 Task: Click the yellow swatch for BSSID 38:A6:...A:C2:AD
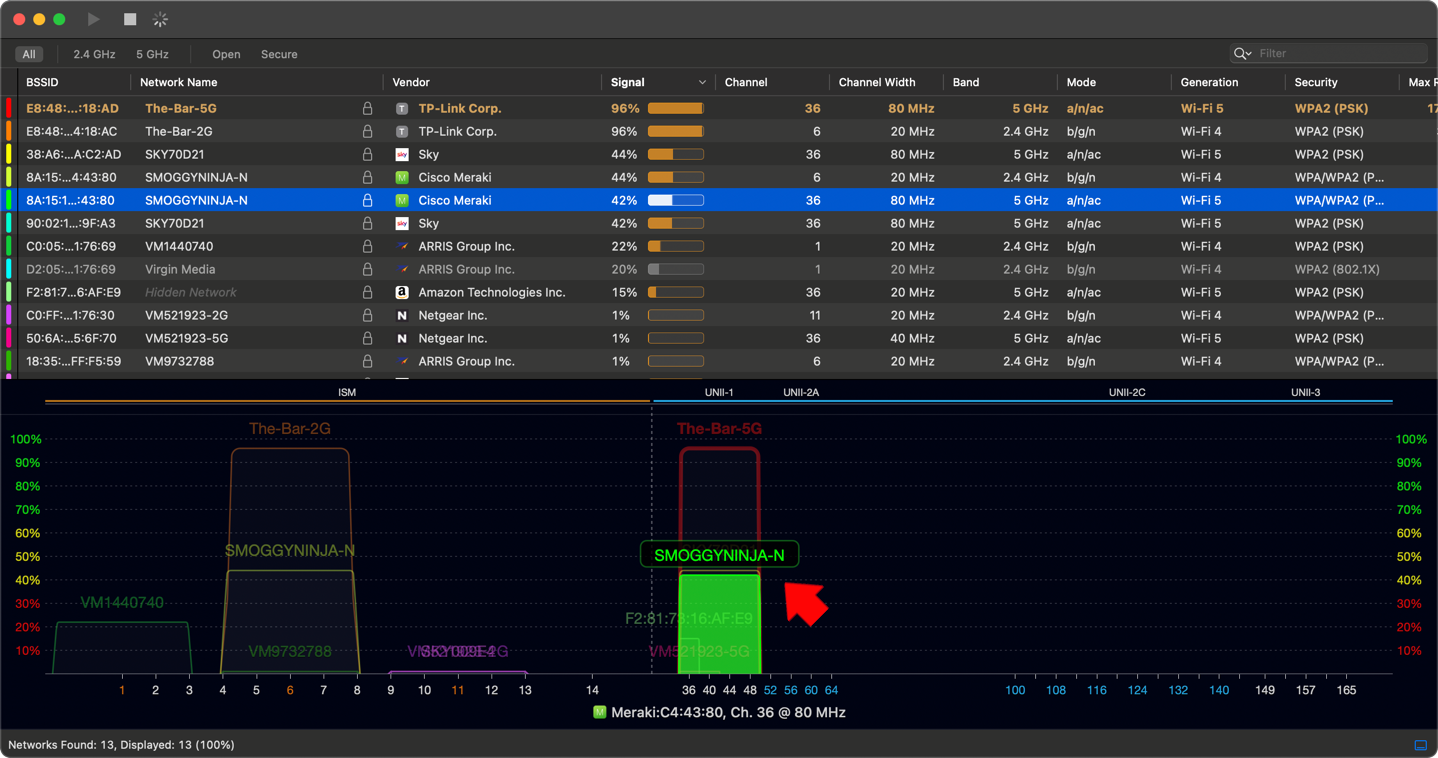(9, 154)
